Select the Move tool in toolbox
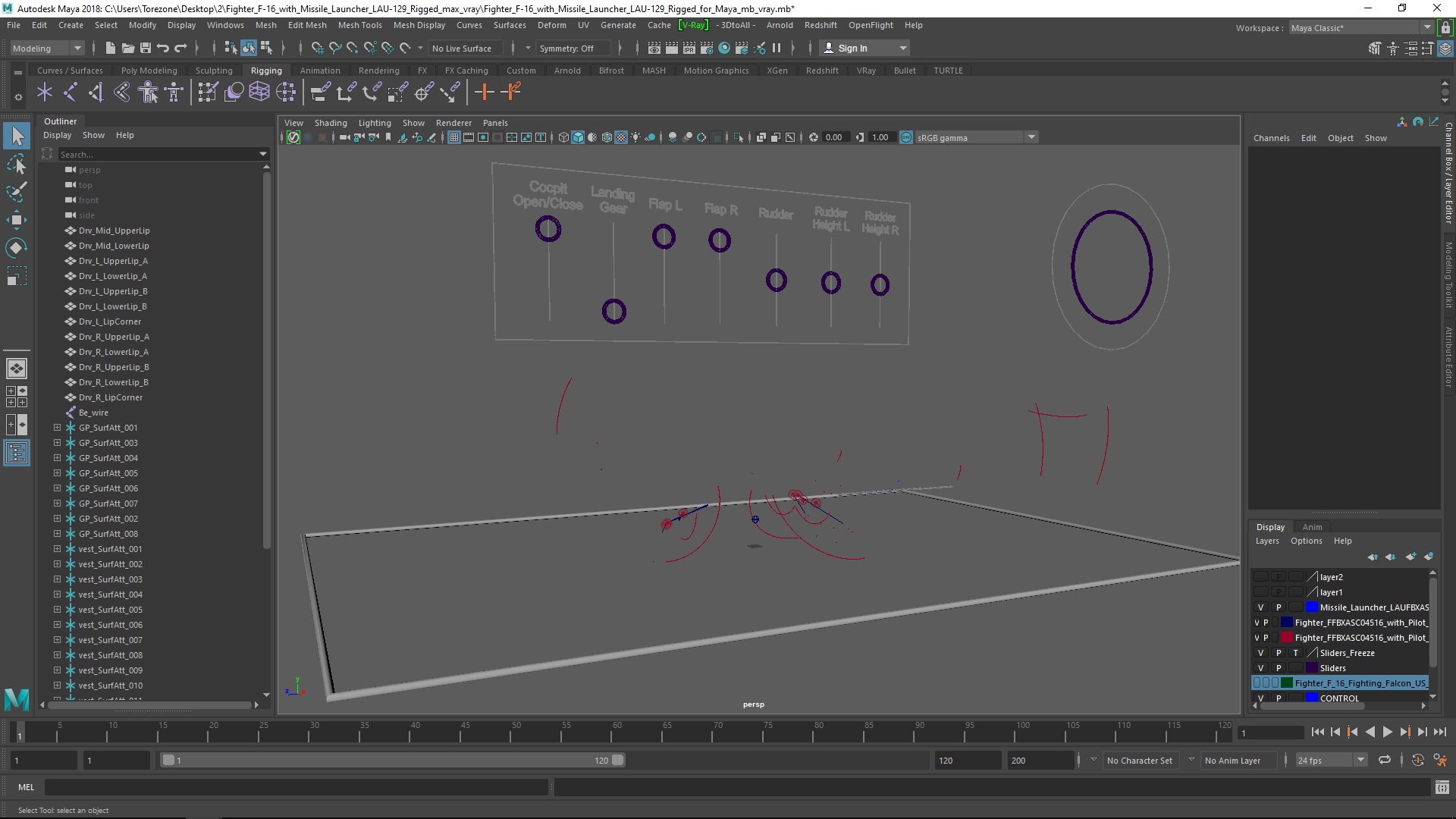 pos(17,220)
